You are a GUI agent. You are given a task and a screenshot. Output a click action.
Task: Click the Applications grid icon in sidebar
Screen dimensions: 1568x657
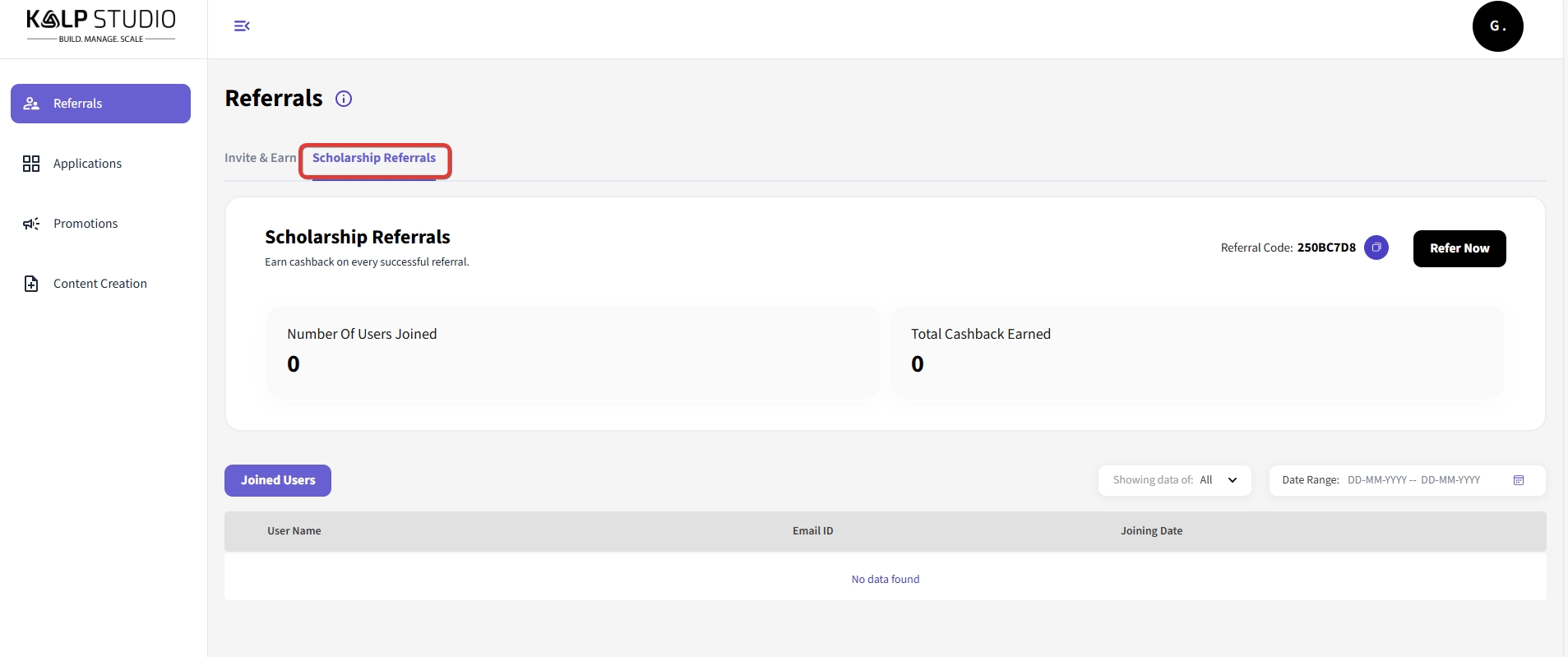point(31,164)
